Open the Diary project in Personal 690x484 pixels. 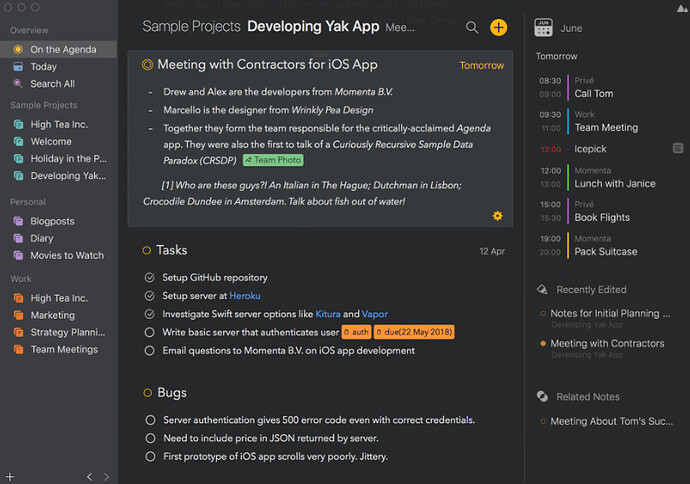[x=41, y=239]
